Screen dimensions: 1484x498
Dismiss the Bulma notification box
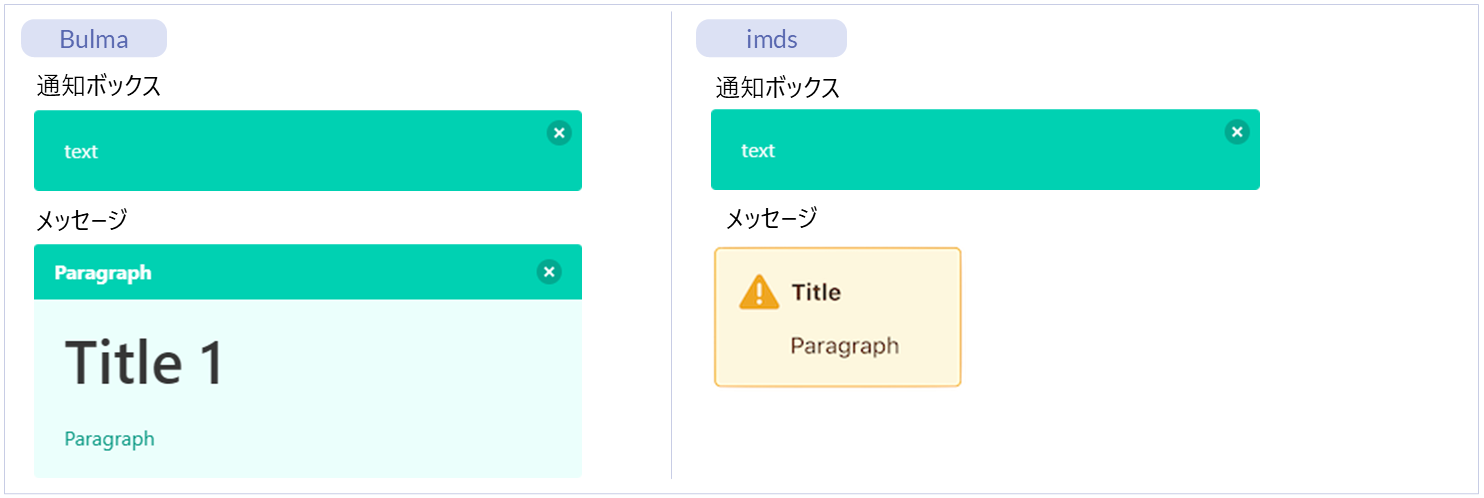click(559, 133)
